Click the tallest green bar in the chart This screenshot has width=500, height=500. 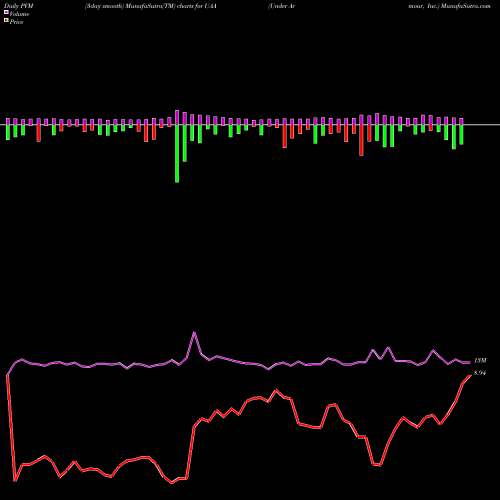coord(177,154)
